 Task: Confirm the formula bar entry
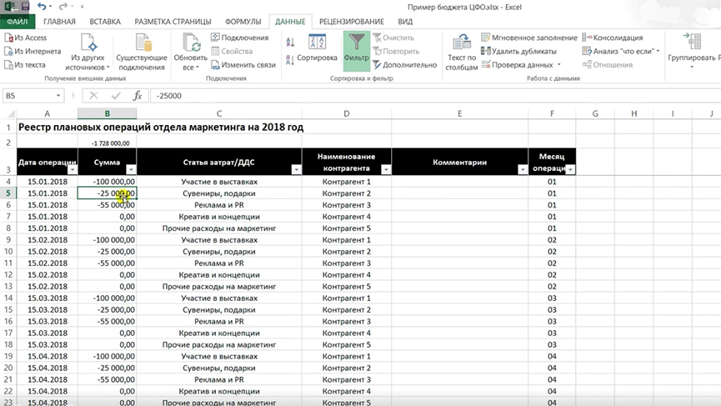(116, 96)
